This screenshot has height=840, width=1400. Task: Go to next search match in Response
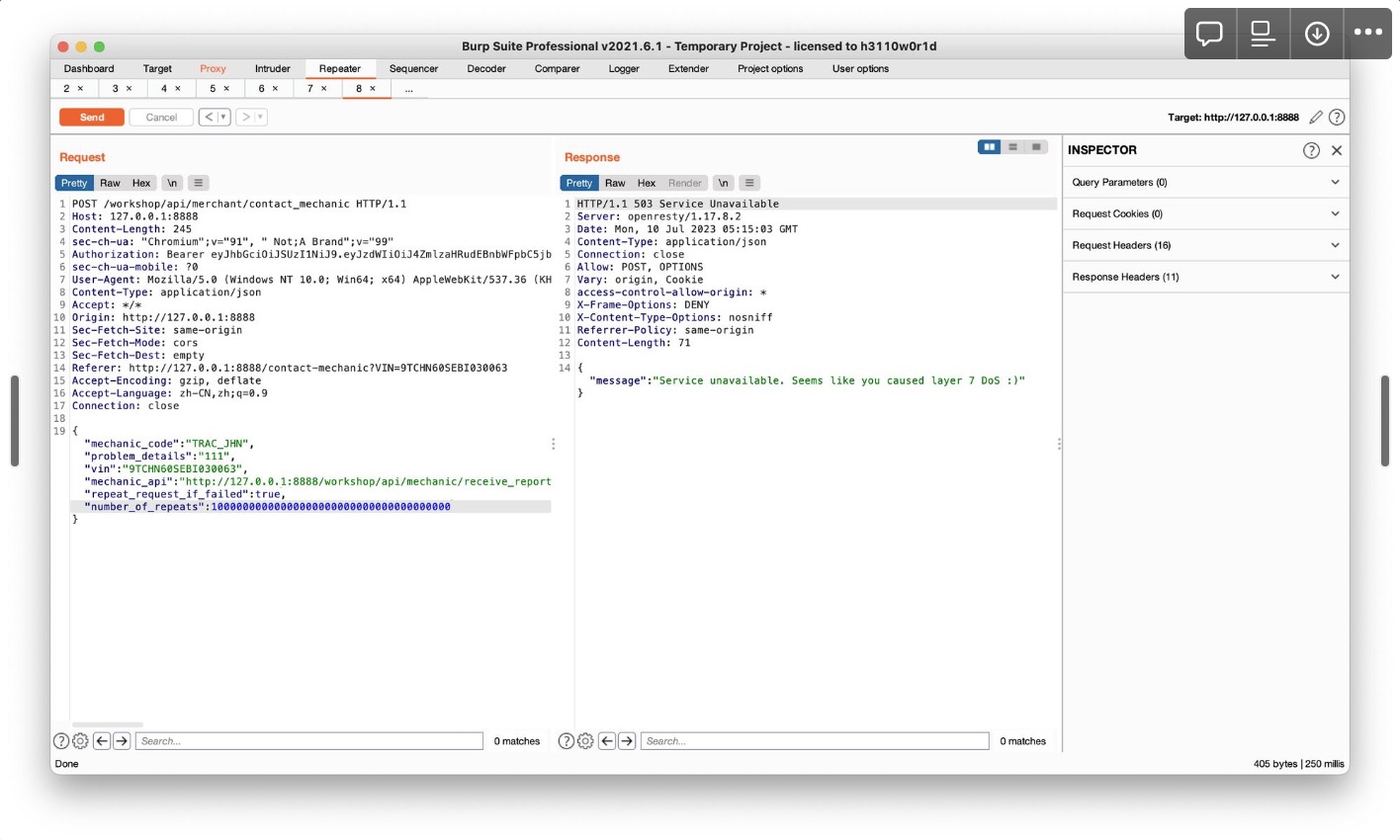627,741
